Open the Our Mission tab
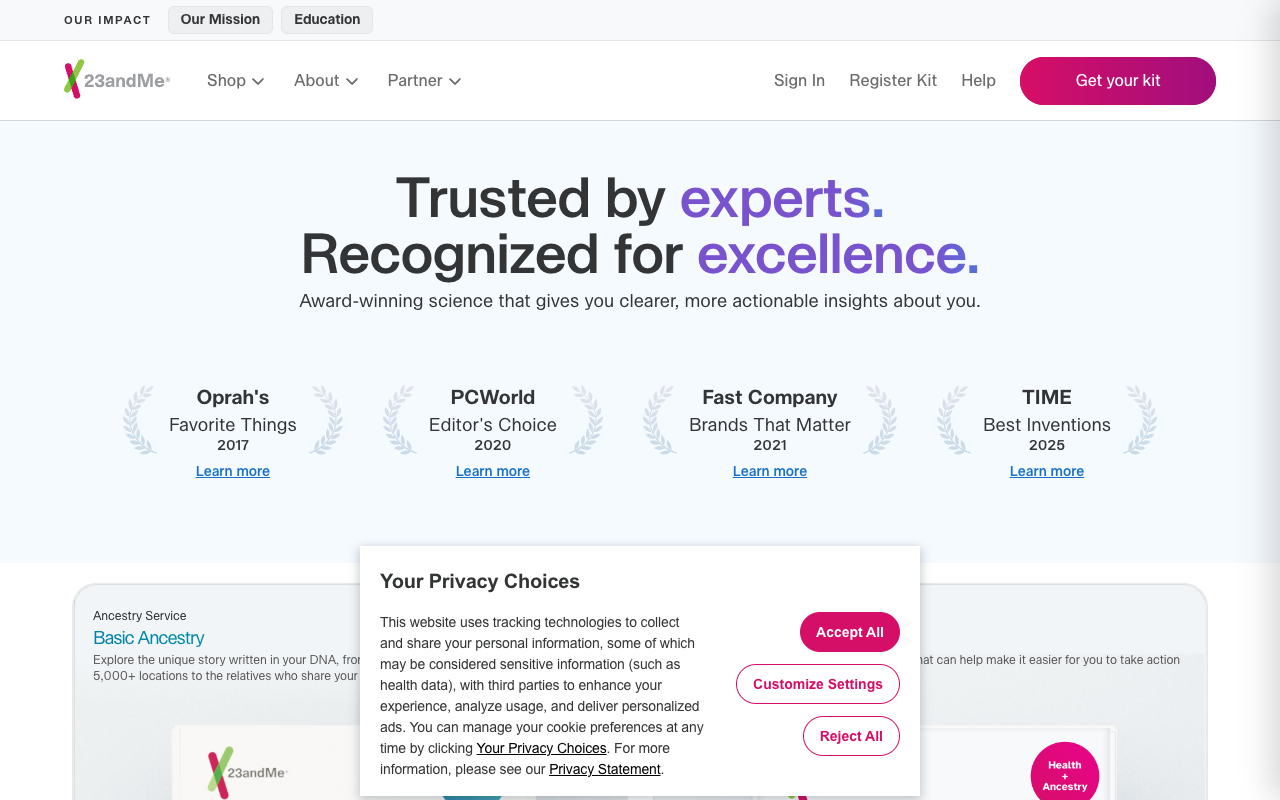1280x800 pixels. 220,20
